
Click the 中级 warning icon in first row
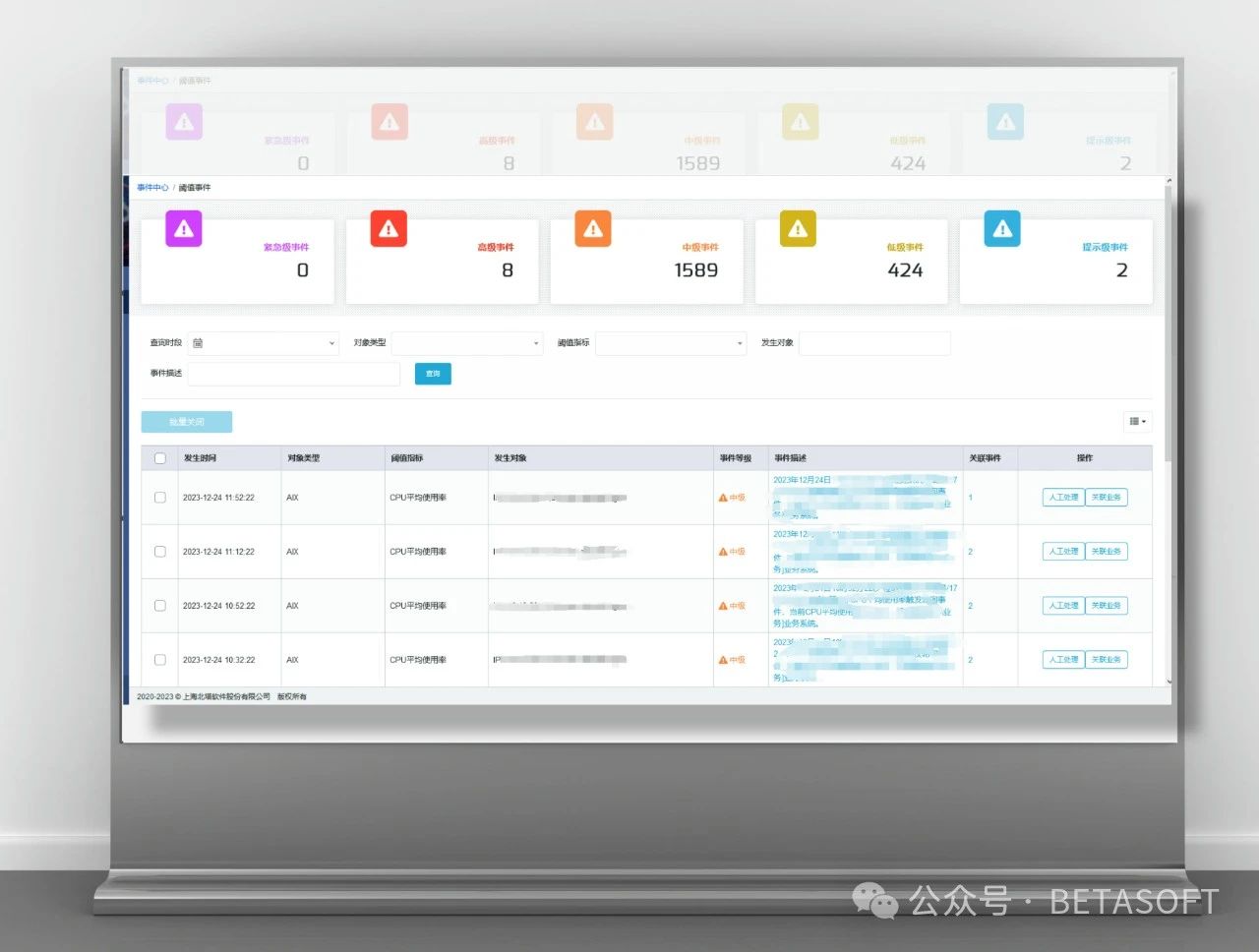(723, 498)
